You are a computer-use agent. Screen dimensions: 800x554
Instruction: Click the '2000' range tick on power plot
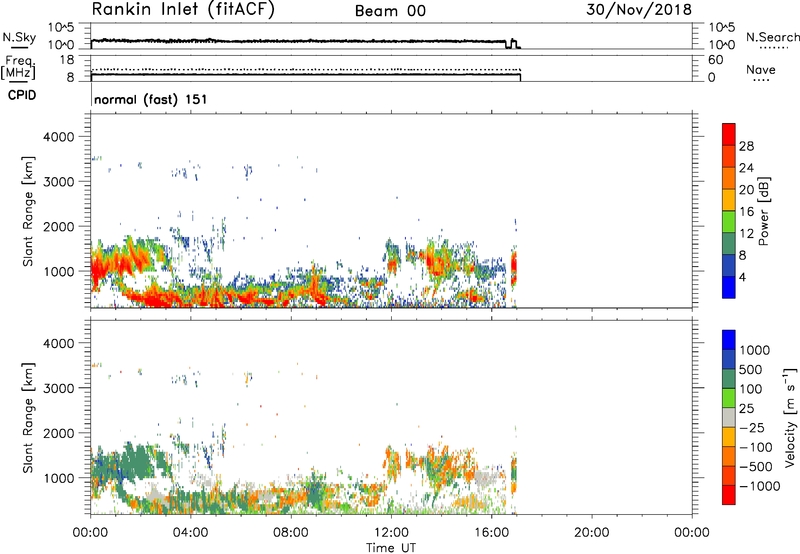tap(59, 226)
